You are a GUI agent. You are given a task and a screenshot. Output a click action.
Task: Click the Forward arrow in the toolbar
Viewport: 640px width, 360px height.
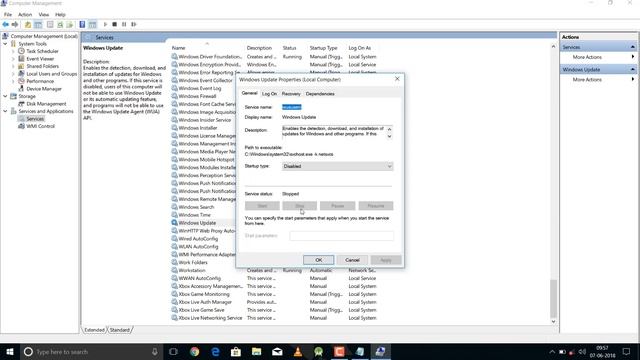(x=15, y=24)
